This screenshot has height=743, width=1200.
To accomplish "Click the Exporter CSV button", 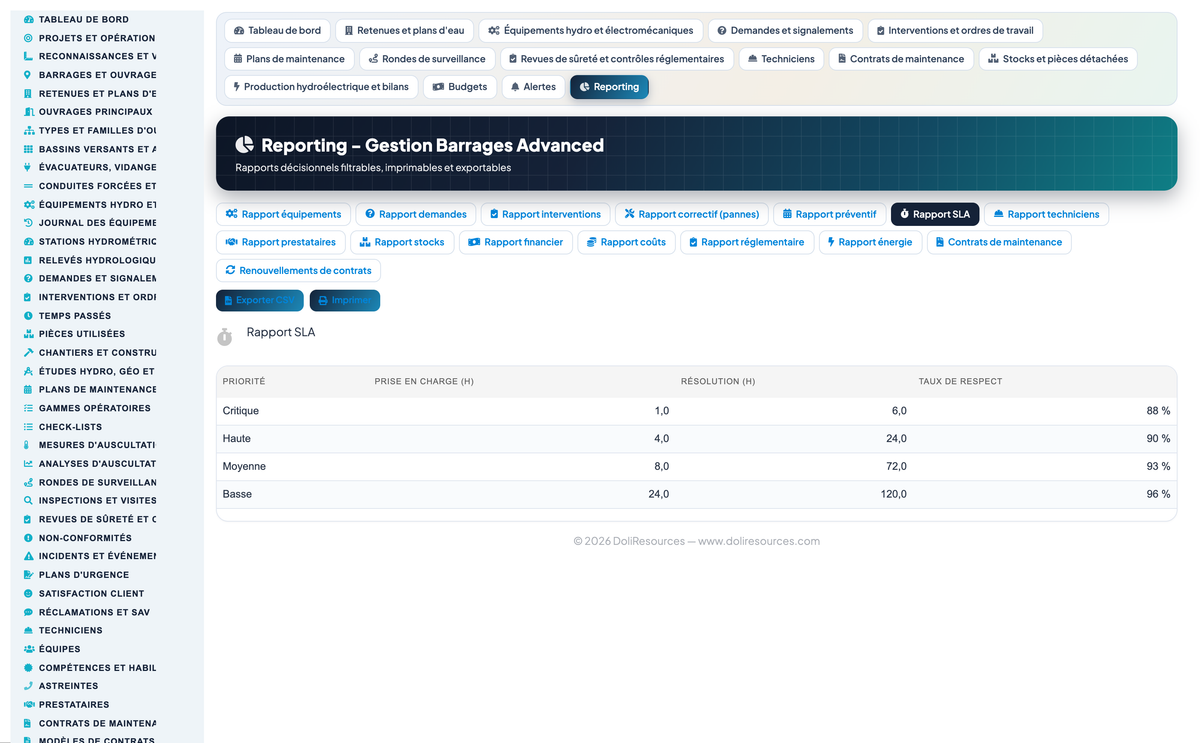I will coord(260,300).
